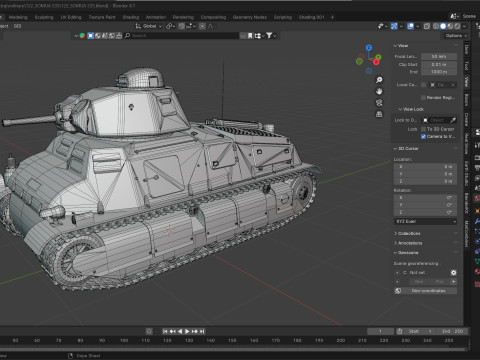The image size is (480, 360).
Task: Enable the Render Region checkbox
Action: tap(423, 98)
